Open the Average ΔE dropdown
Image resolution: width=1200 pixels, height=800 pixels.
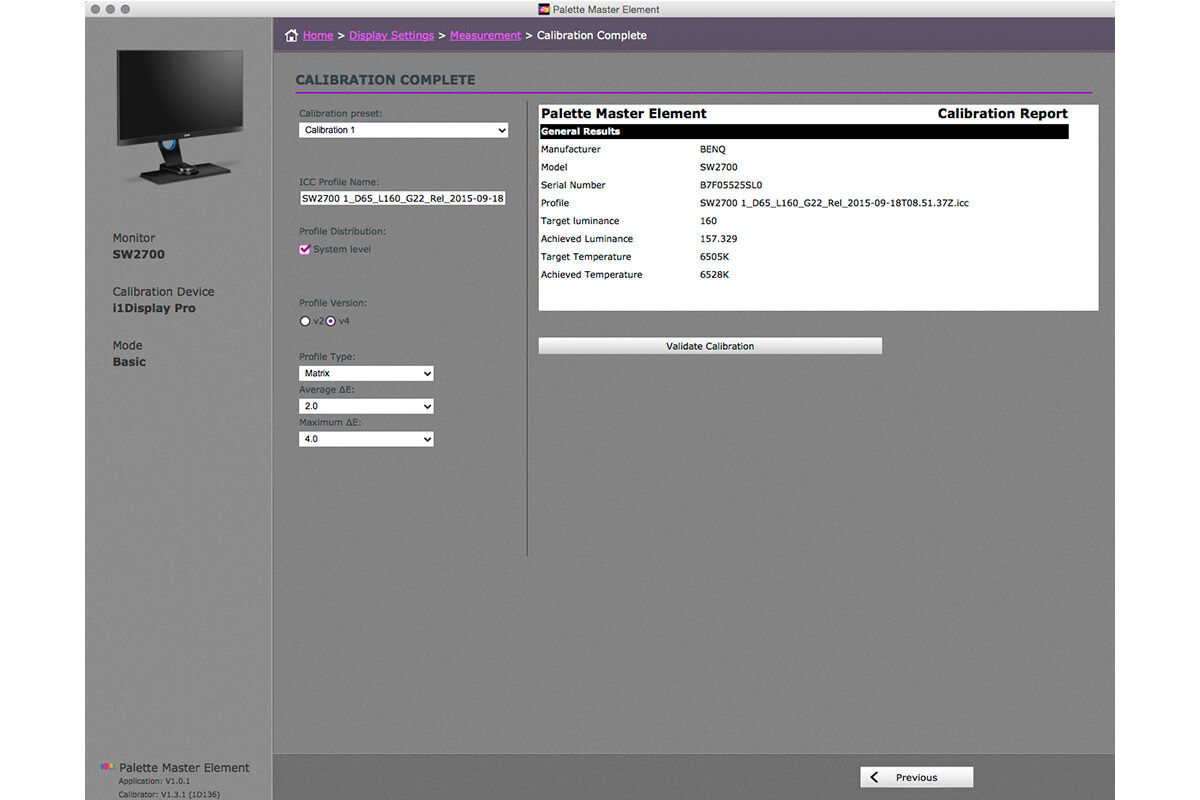click(366, 406)
